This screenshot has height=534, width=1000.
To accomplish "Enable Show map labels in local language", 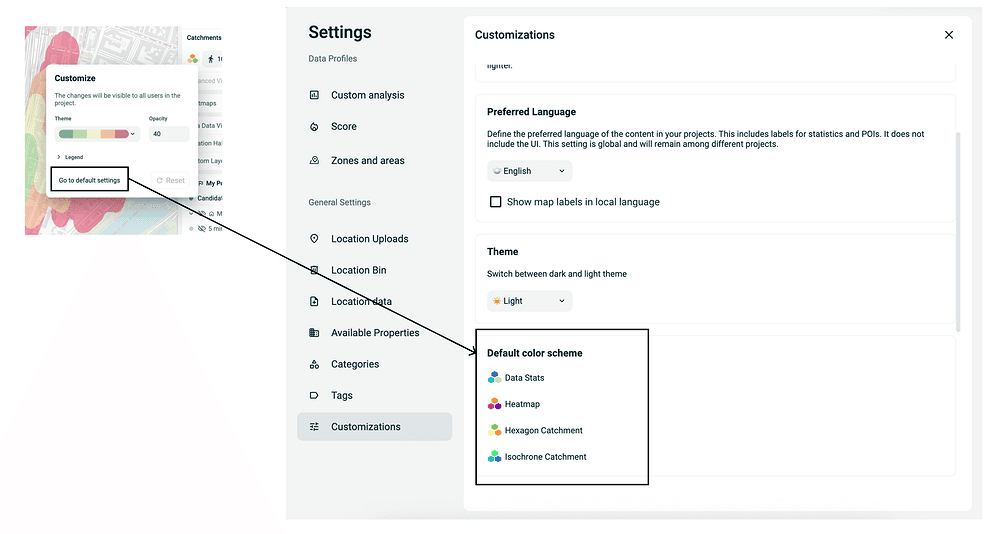I will [495, 202].
